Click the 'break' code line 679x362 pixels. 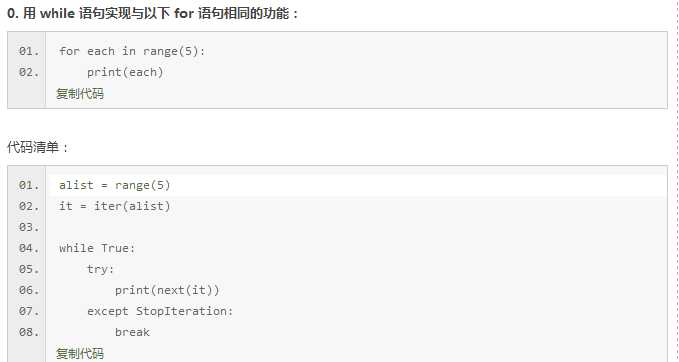point(132,332)
